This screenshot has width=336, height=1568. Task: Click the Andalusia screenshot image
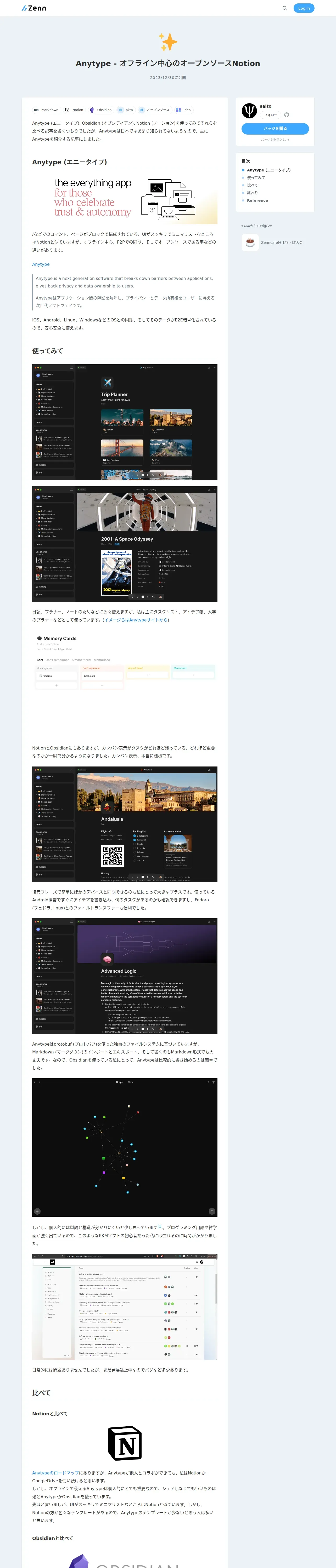(124, 824)
